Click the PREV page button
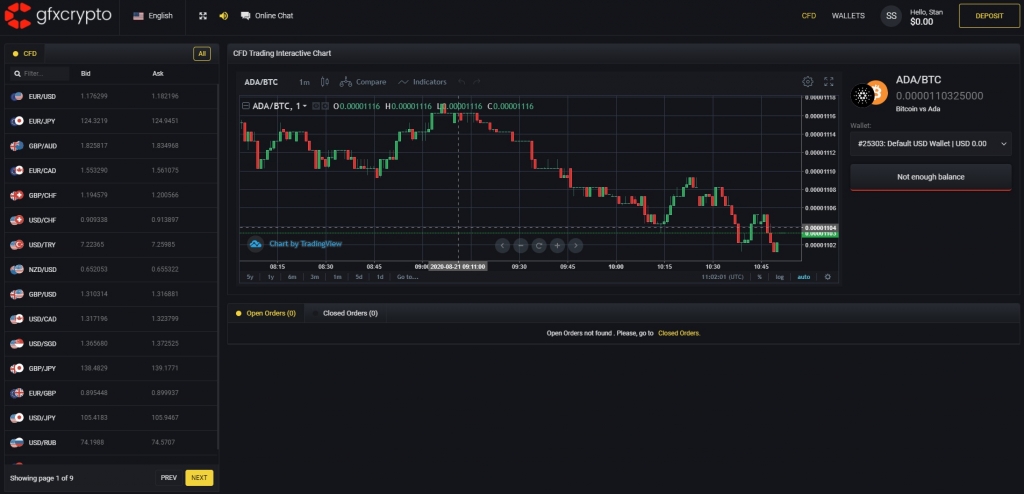 [168, 478]
